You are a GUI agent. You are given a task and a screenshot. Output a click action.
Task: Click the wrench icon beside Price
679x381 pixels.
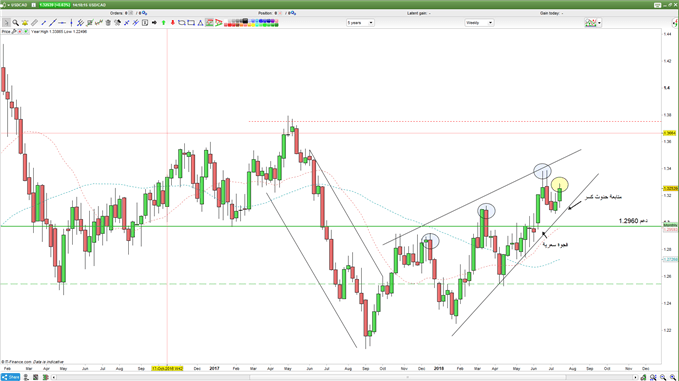tap(13, 32)
